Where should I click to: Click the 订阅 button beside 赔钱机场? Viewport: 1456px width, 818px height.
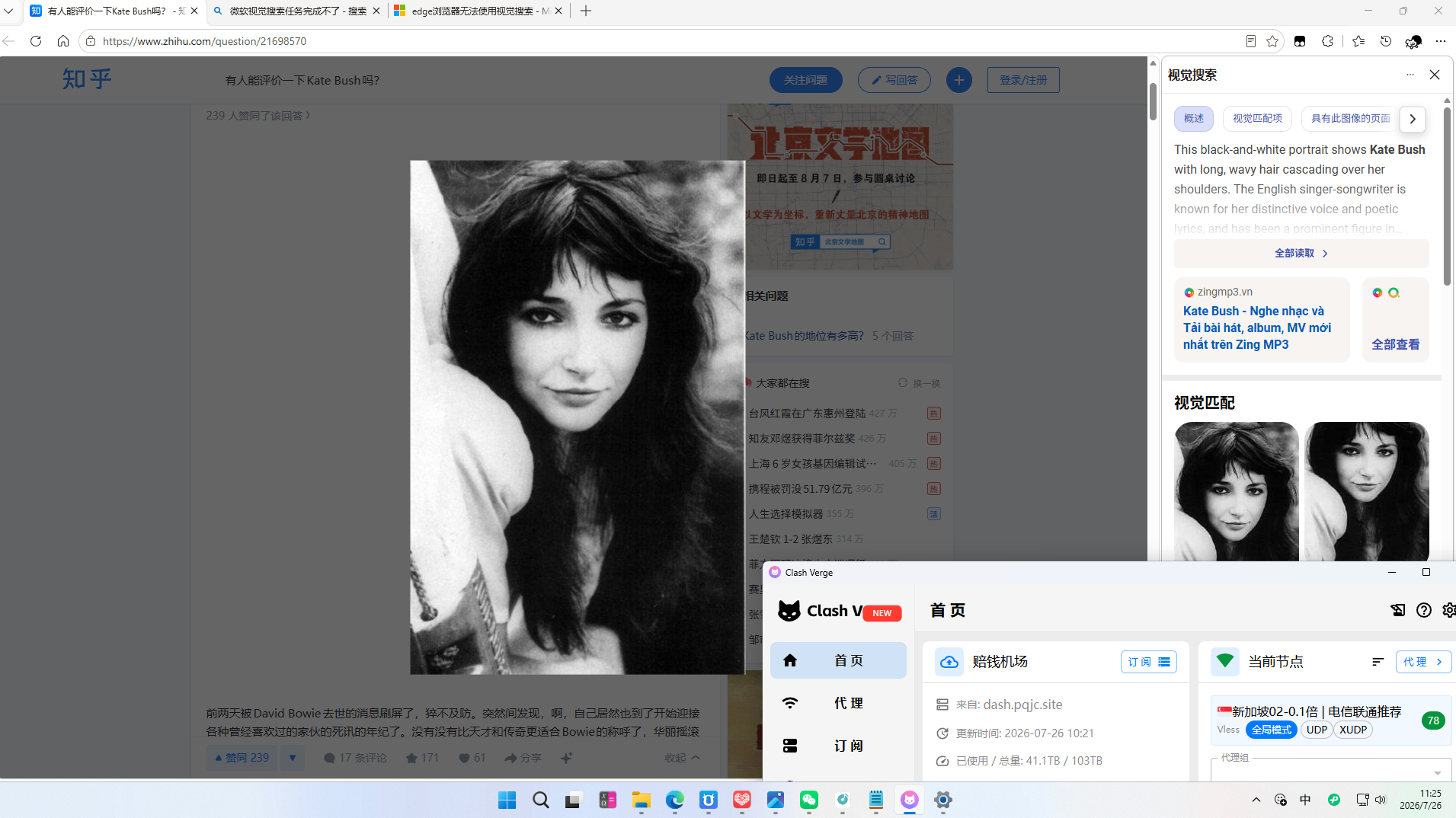tap(1149, 662)
